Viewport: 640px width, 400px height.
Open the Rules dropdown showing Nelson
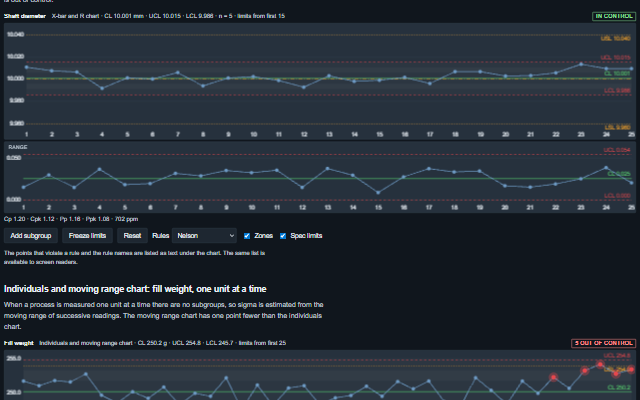click(x=204, y=236)
